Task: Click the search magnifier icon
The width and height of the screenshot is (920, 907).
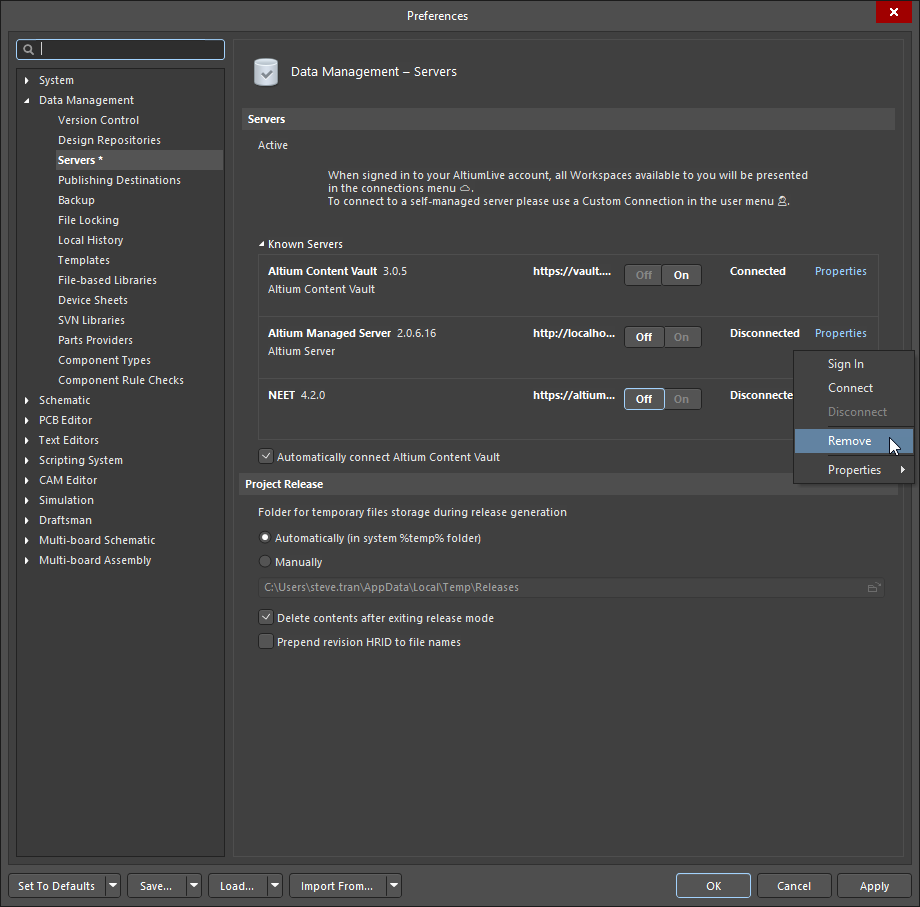Action: click(28, 50)
